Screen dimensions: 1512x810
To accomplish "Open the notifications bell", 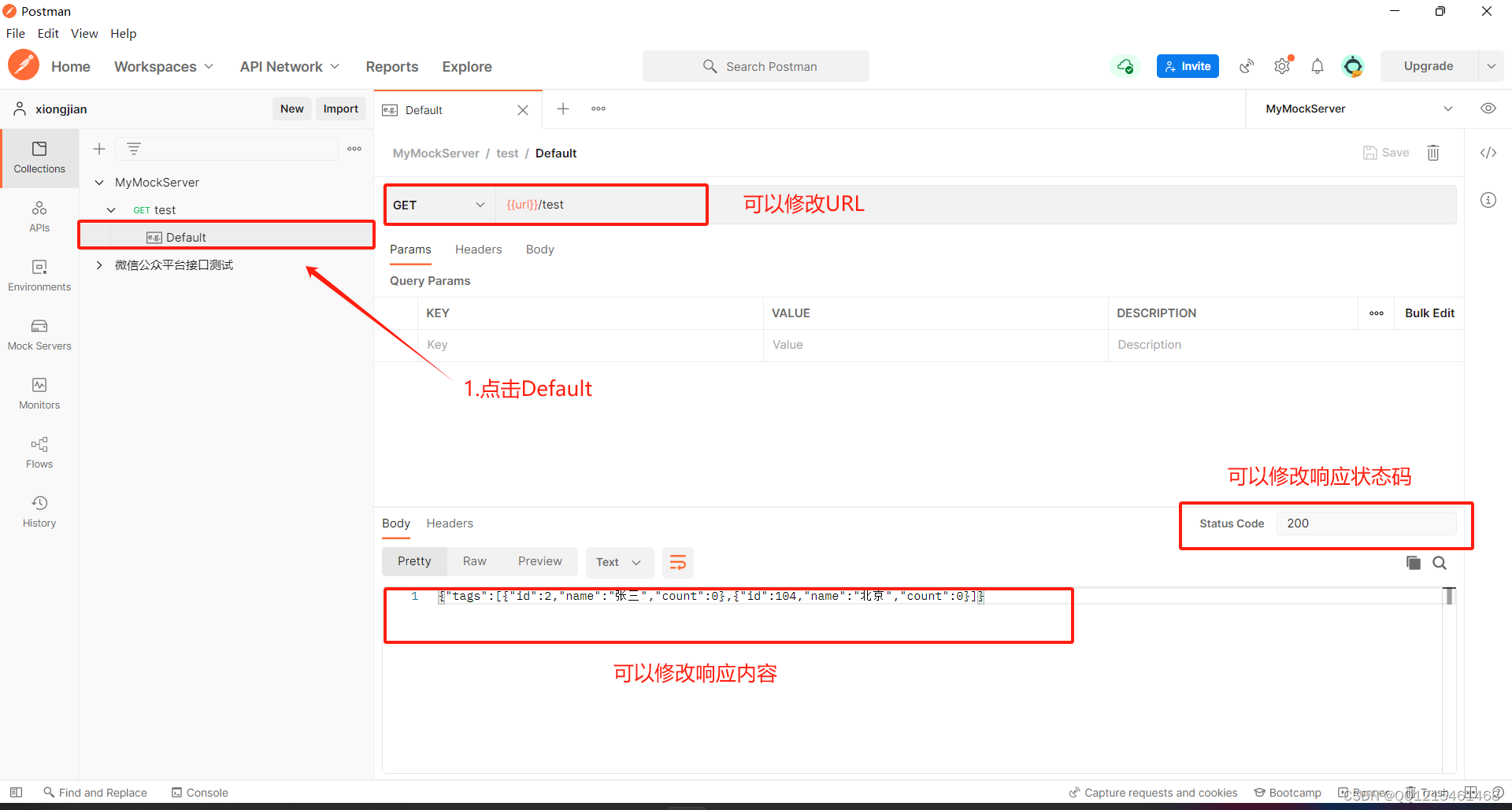I will (1317, 66).
